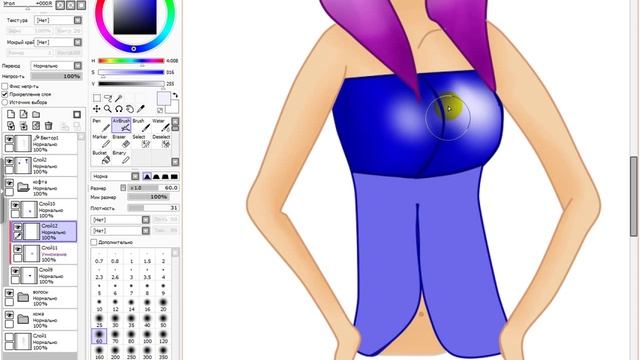The height and width of the screenshot is (360, 640).
Task: Adjust the Плотность density slider
Action: tap(153, 208)
